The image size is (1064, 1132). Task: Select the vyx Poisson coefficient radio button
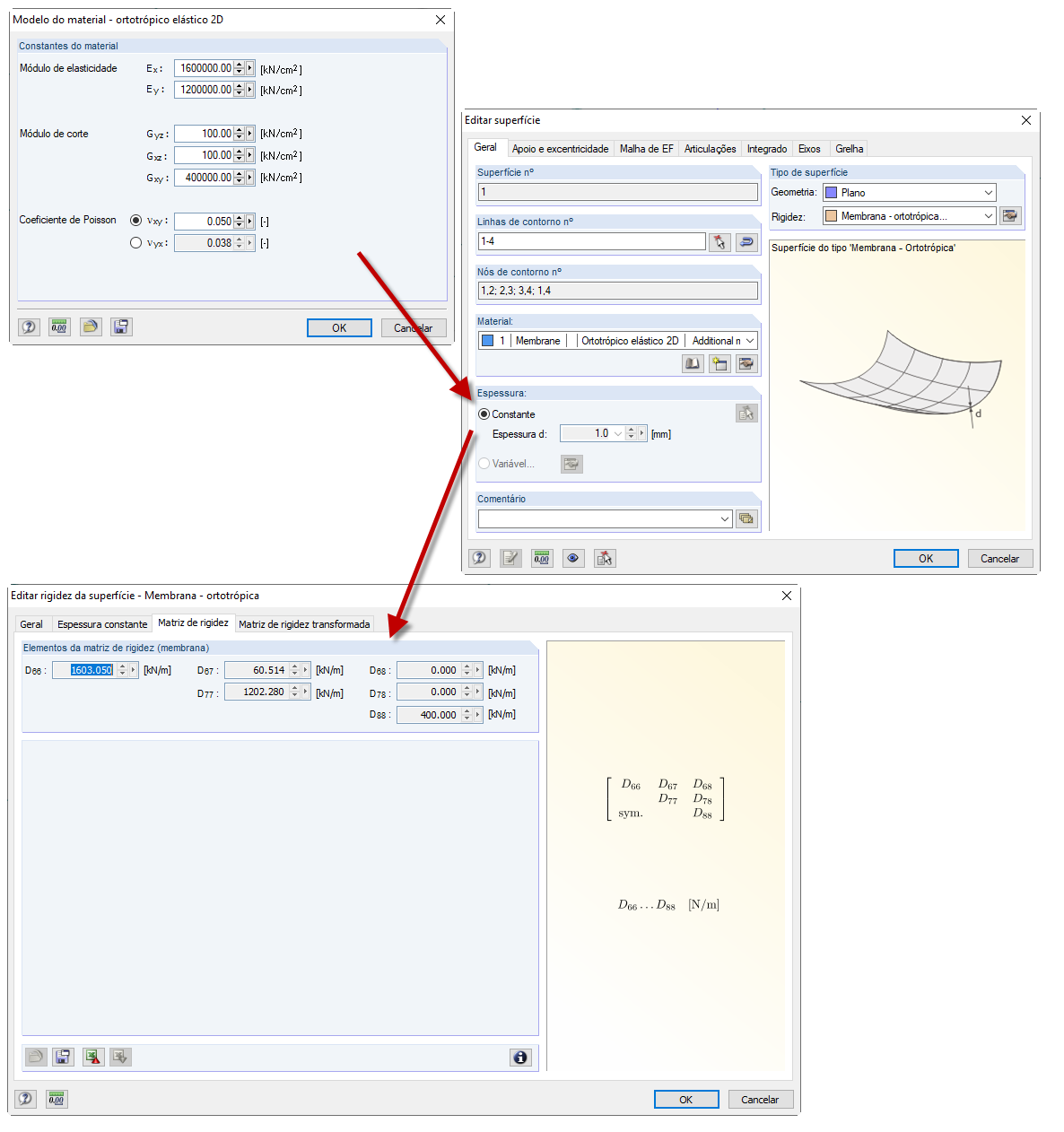(x=136, y=242)
